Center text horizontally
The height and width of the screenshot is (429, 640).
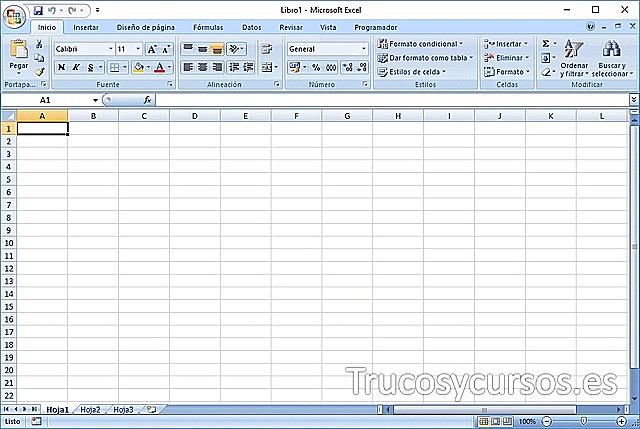(x=202, y=67)
